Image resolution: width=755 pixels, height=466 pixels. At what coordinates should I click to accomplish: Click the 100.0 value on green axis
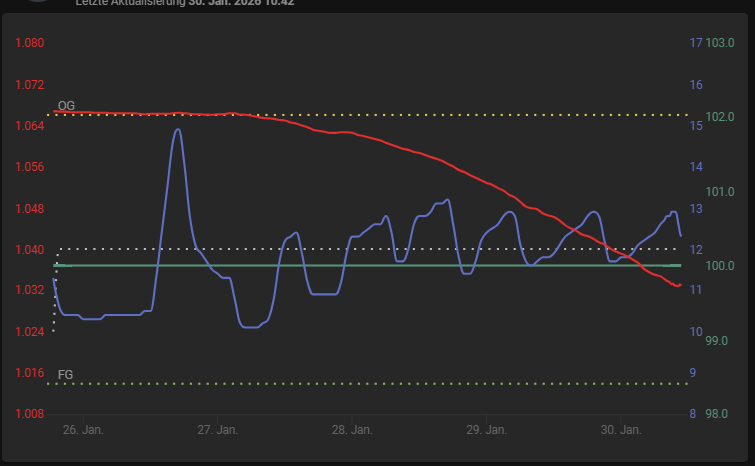coord(720,266)
